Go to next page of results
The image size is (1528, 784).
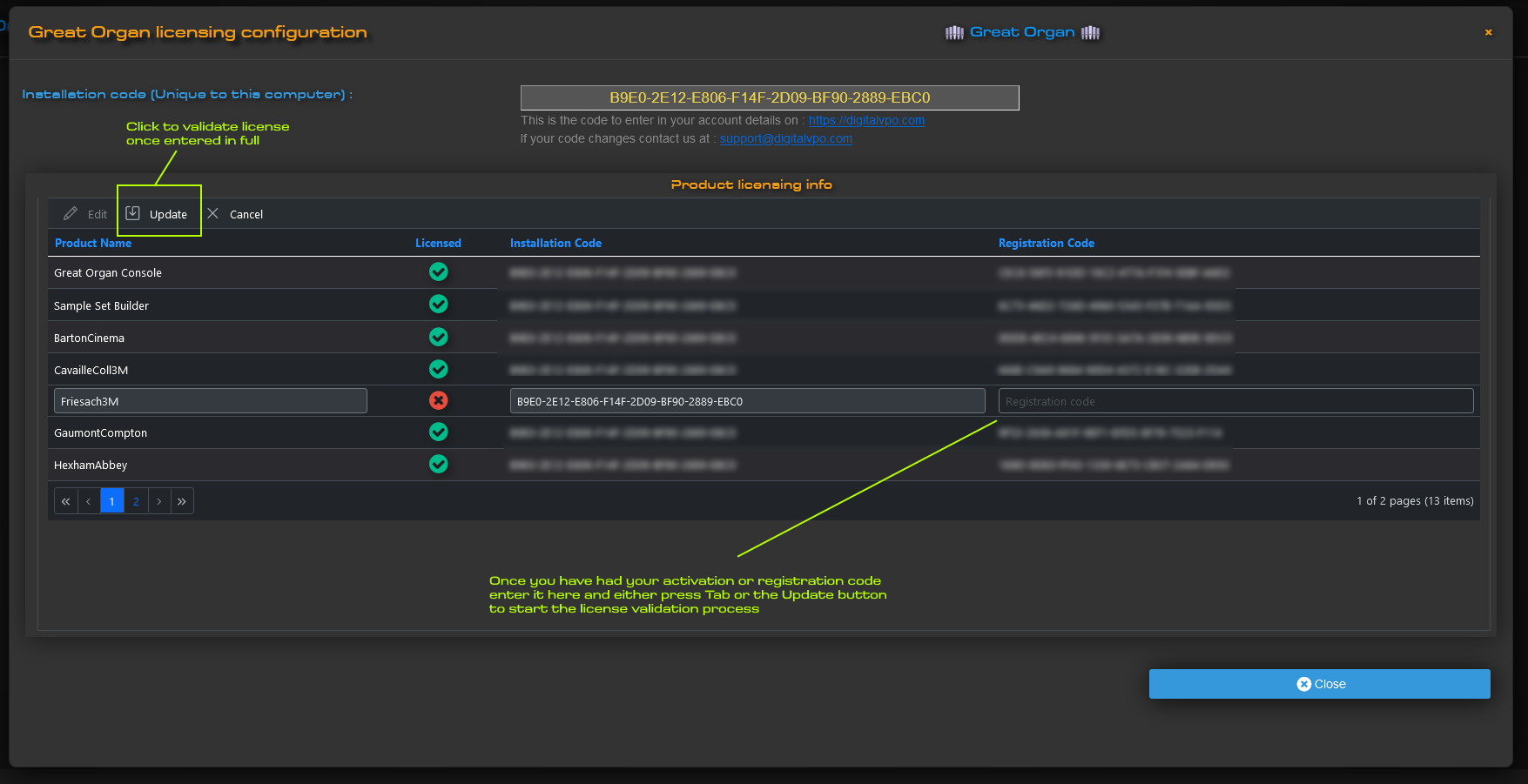(x=159, y=501)
